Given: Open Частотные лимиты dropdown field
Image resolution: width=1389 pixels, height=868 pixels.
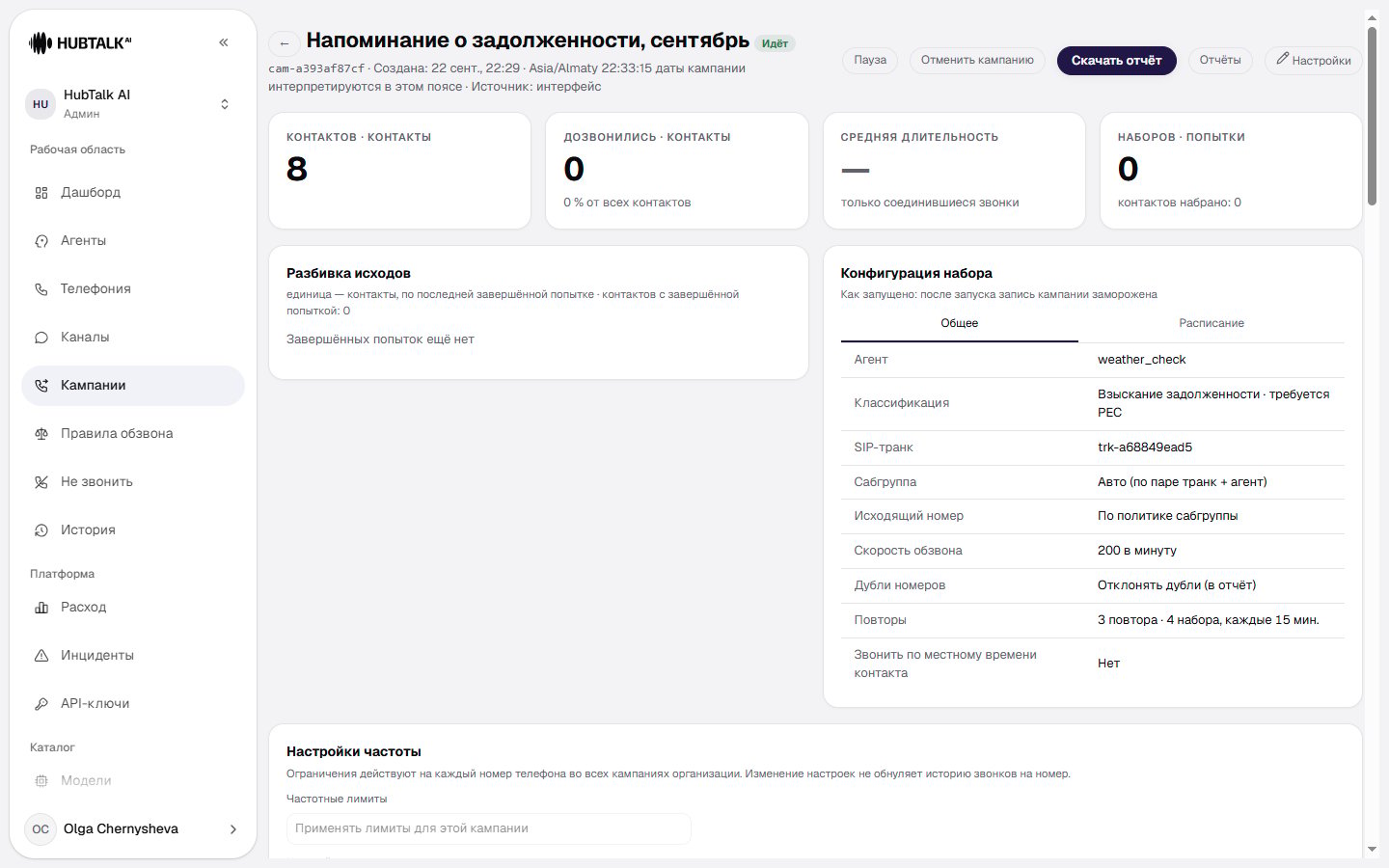Looking at the screenshot, I should pyautogui.click(x=488, y=828).
